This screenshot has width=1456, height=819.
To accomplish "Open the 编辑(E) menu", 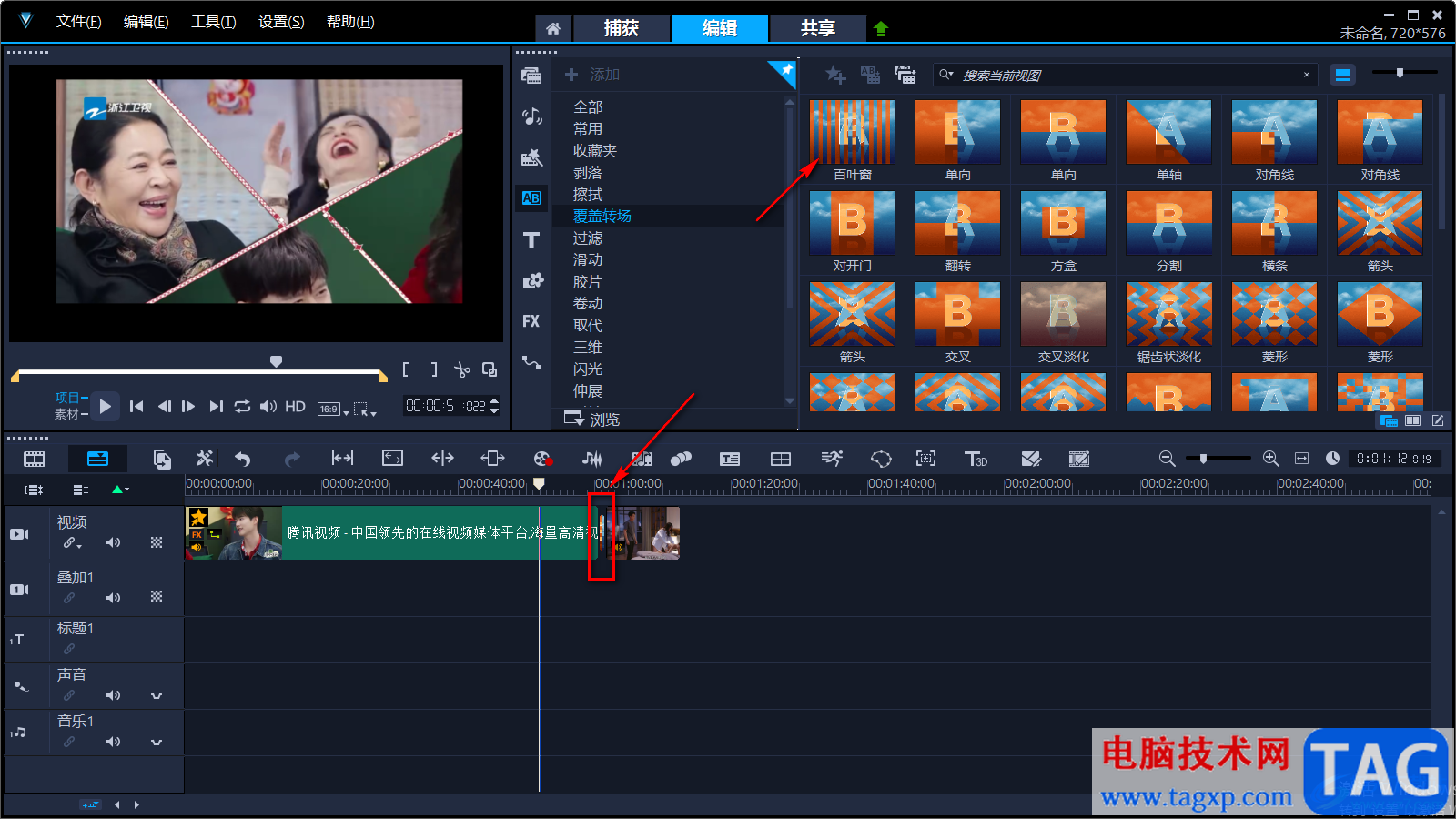I will tap(146, 22).
